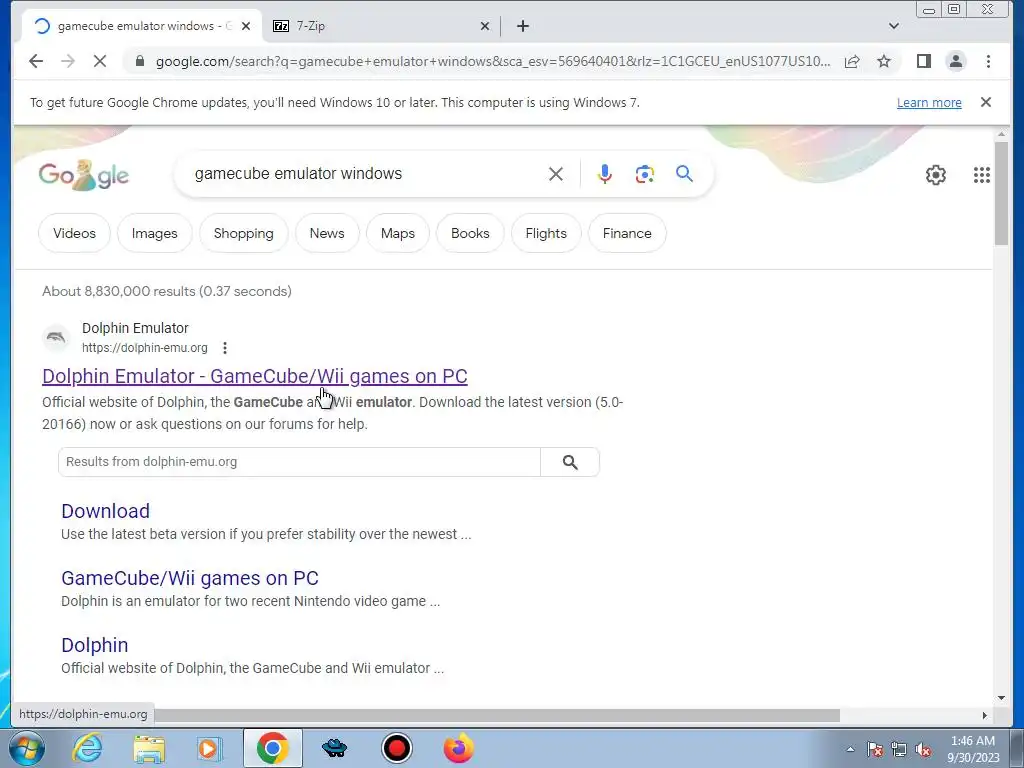Share this page from the address bar
The image size is (1024, 768).
pos(852,61)
